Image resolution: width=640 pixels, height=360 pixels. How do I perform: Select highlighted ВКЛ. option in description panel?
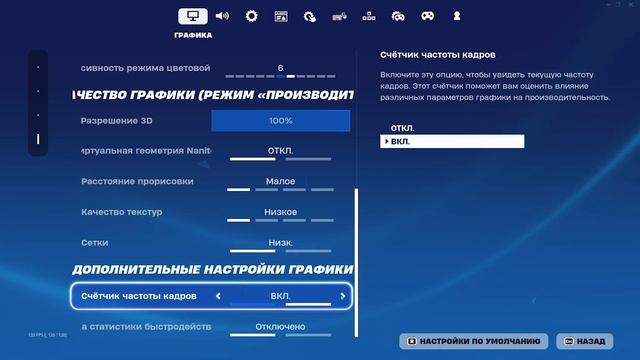[x=452, y=142]
